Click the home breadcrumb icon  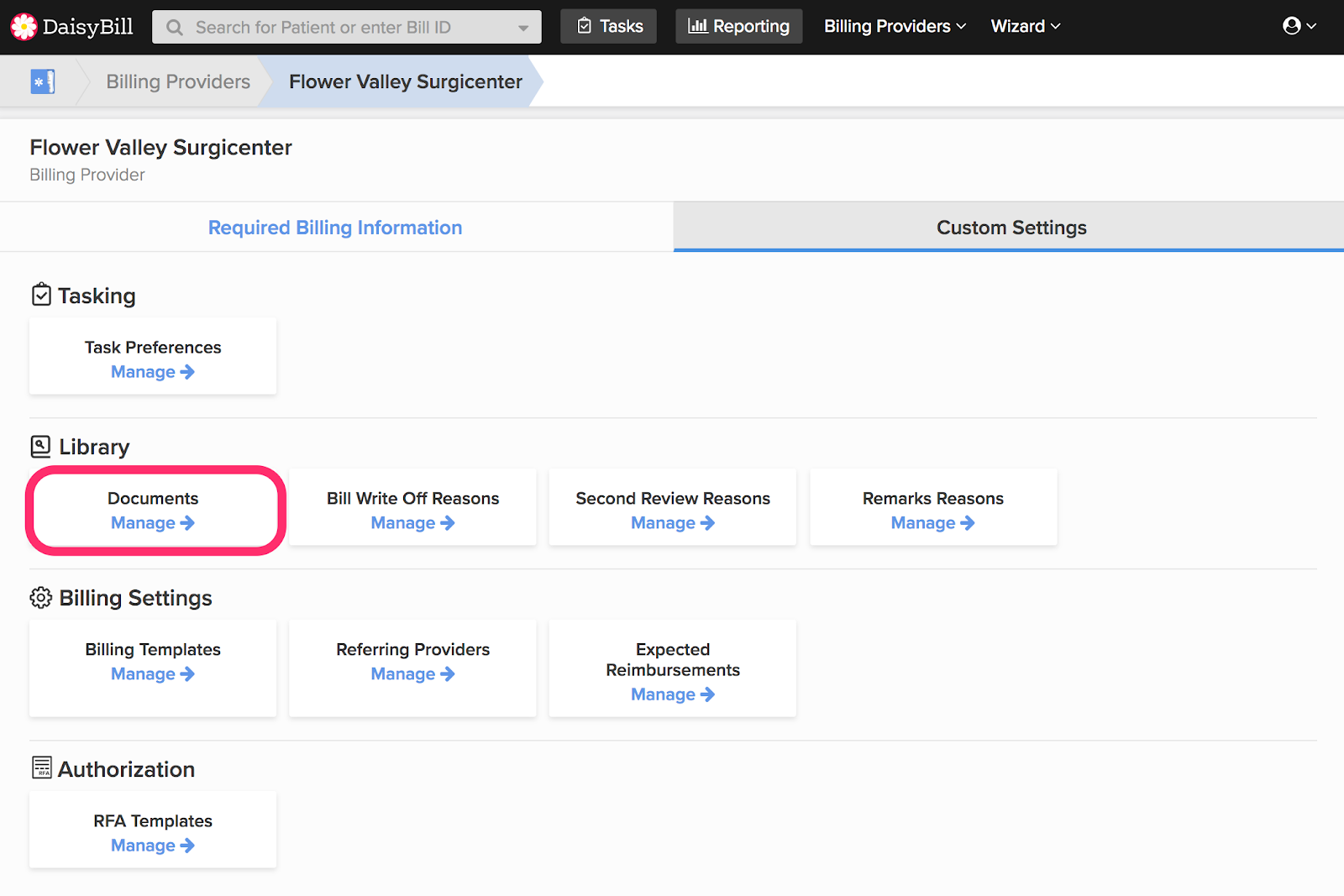43,81
